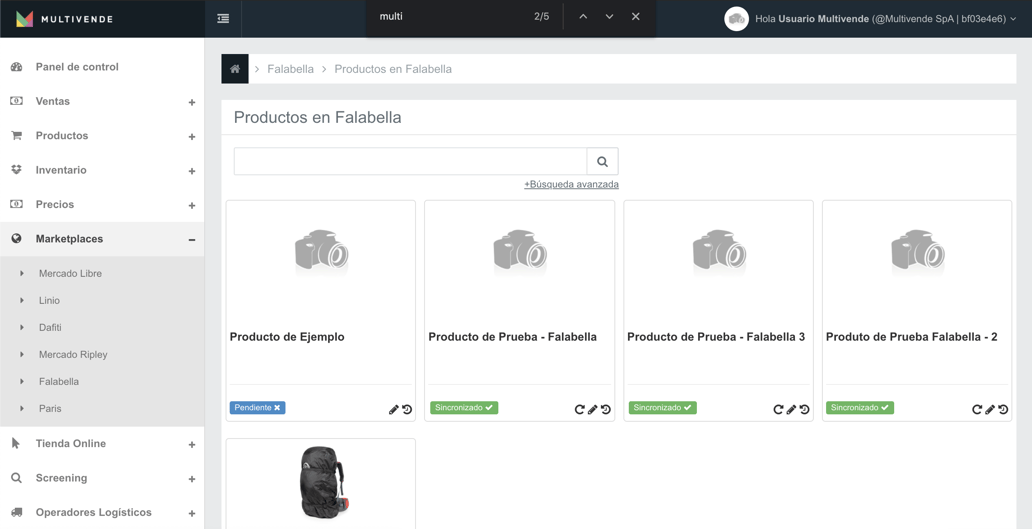View history of 'Producto de Prueba - Falabella'
The height and width of the screenshot is (529, 1032).
click(606, 409)
